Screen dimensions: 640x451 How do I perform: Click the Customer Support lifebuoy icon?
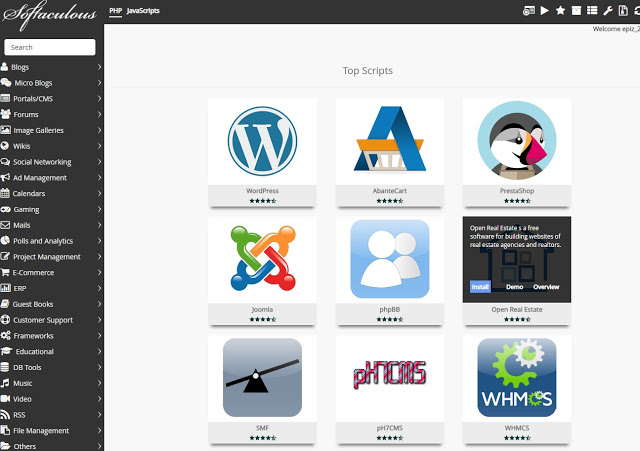(x=5, y=320)
